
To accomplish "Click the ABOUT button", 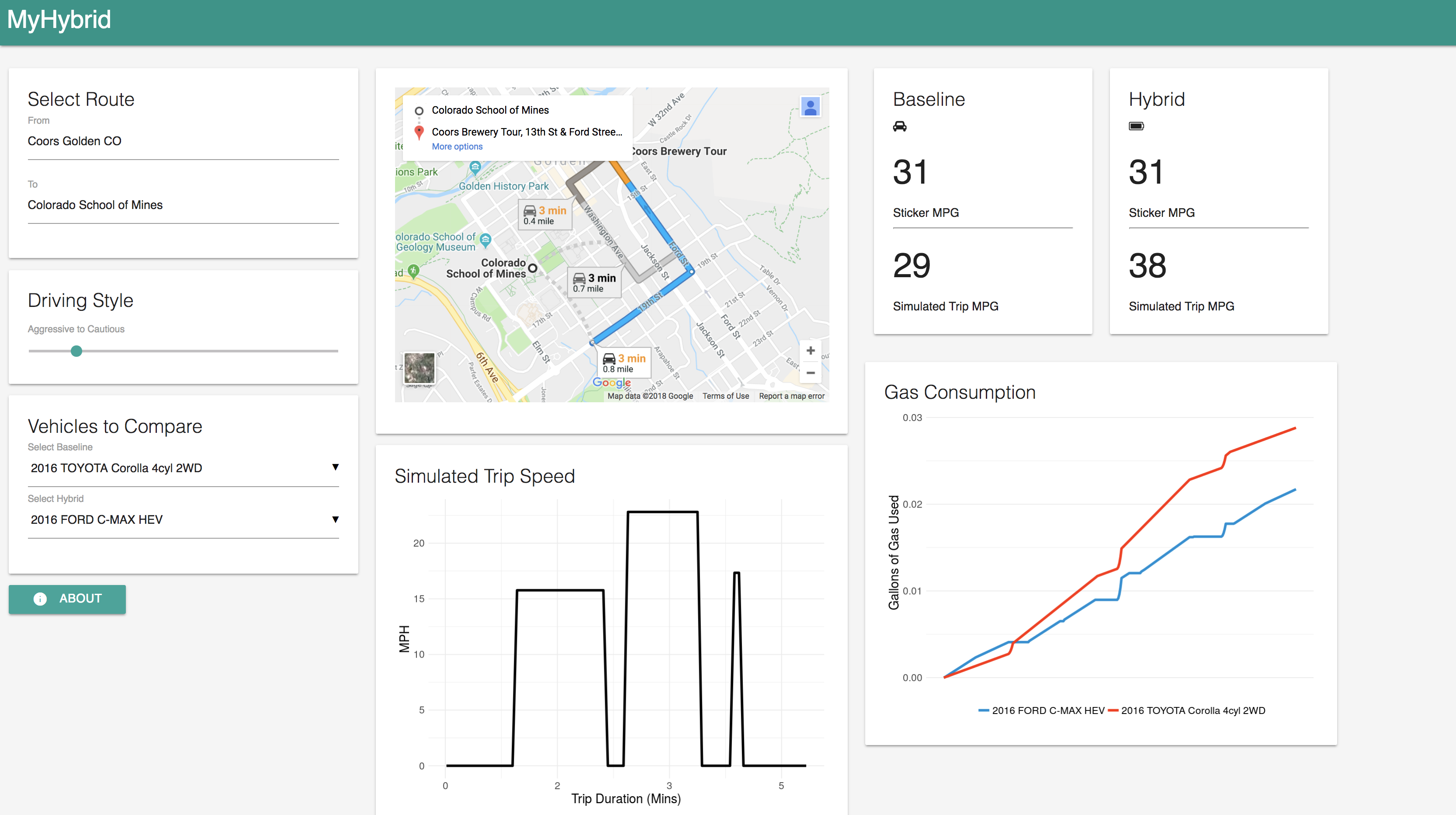I will [x=67, y=599].
